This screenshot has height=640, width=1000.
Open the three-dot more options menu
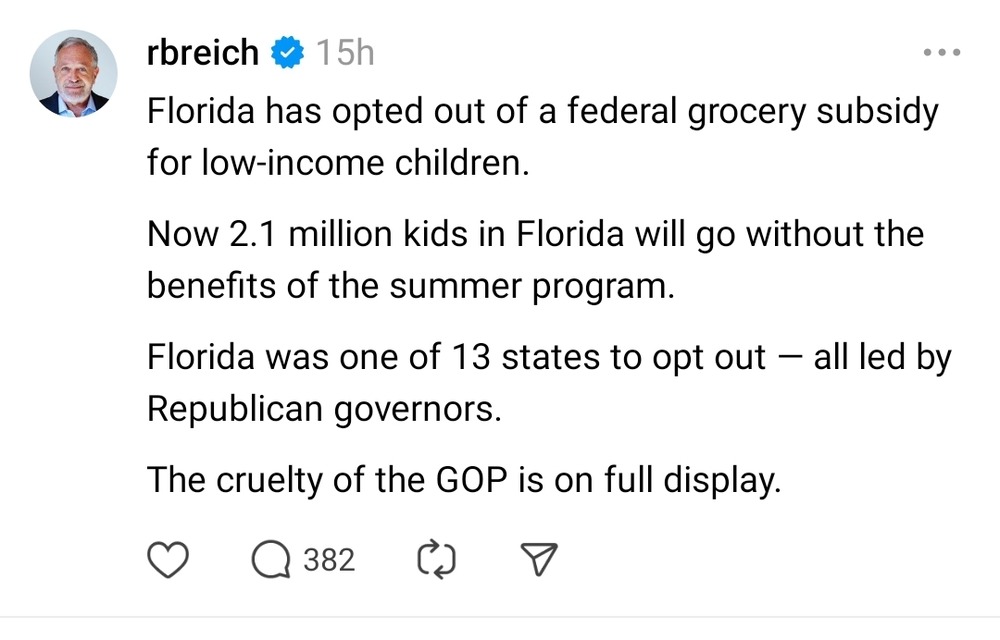942,52
